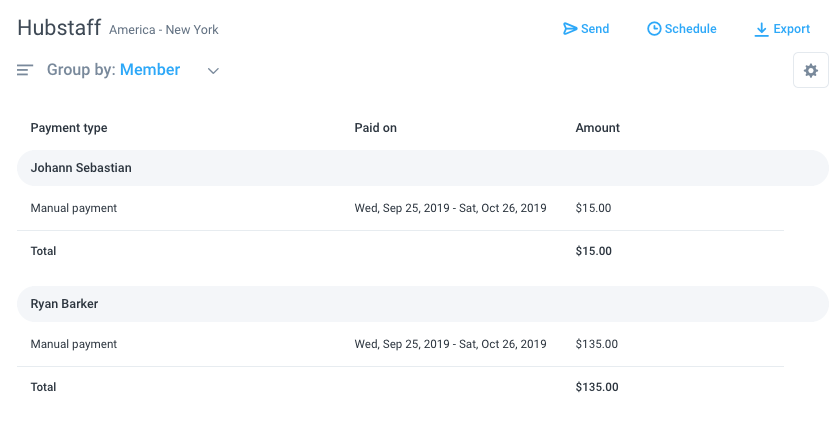Select Ryan Barker's Manual payment entry
Image resolution: width=839 pixels, height=439 pixels.
400,344
